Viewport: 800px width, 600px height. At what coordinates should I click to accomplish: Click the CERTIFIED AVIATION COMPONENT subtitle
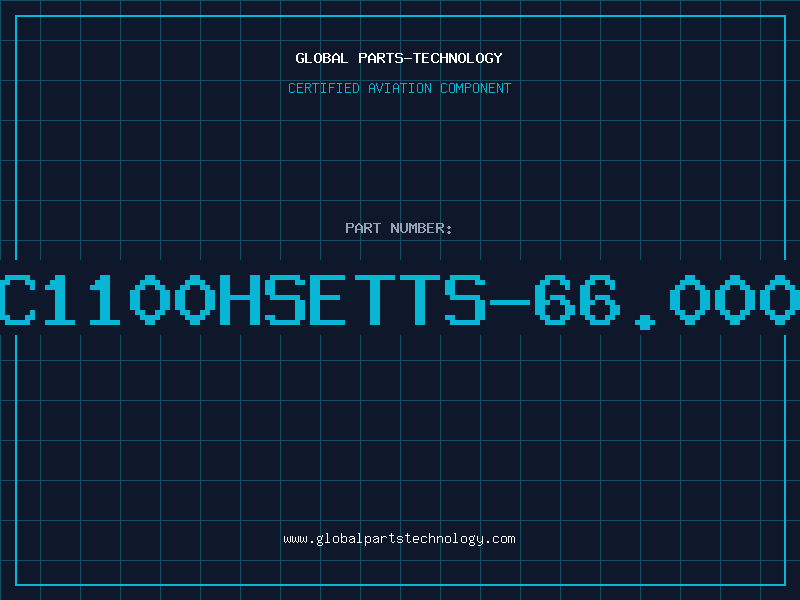pos(399,88)
